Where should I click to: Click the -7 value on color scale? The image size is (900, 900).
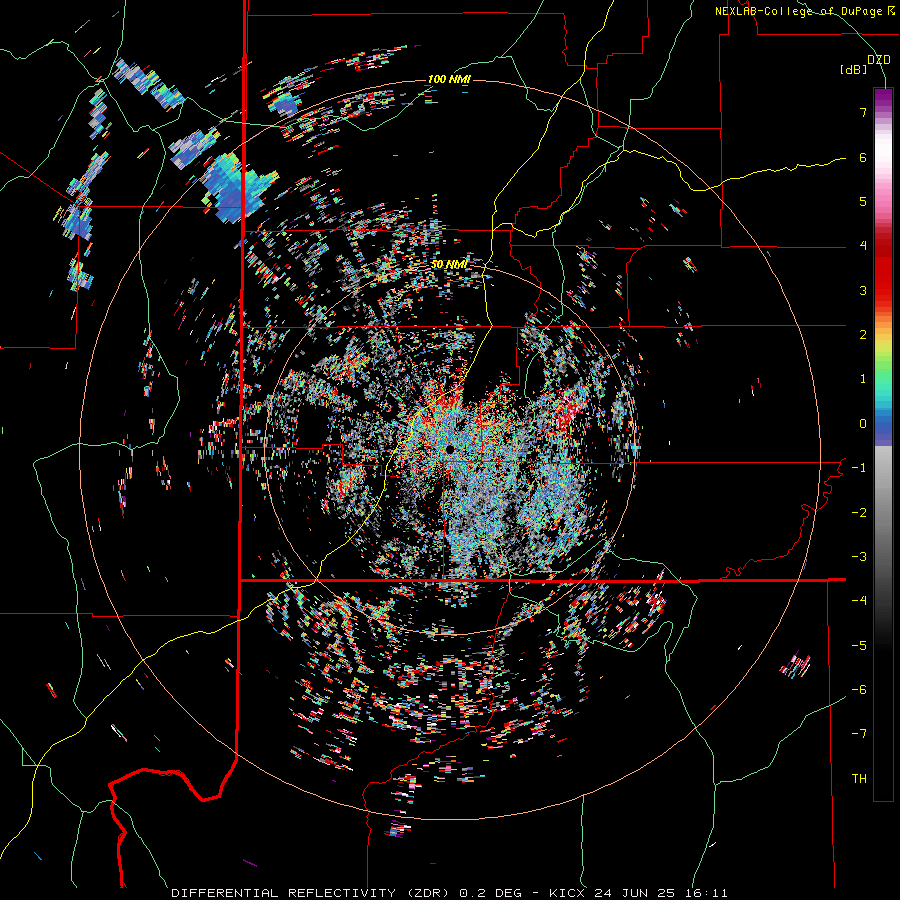tap(859, 734)
